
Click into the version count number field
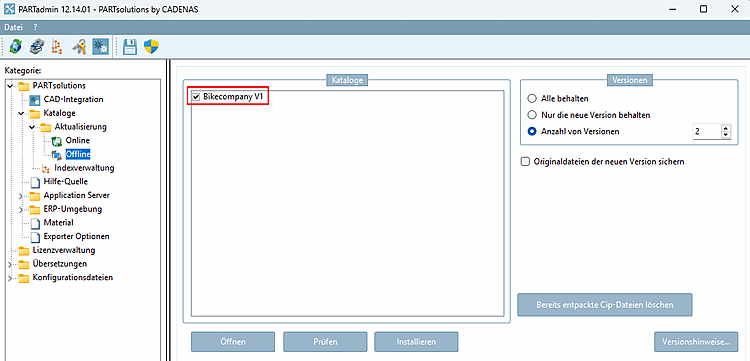click(x=706, y=131)
